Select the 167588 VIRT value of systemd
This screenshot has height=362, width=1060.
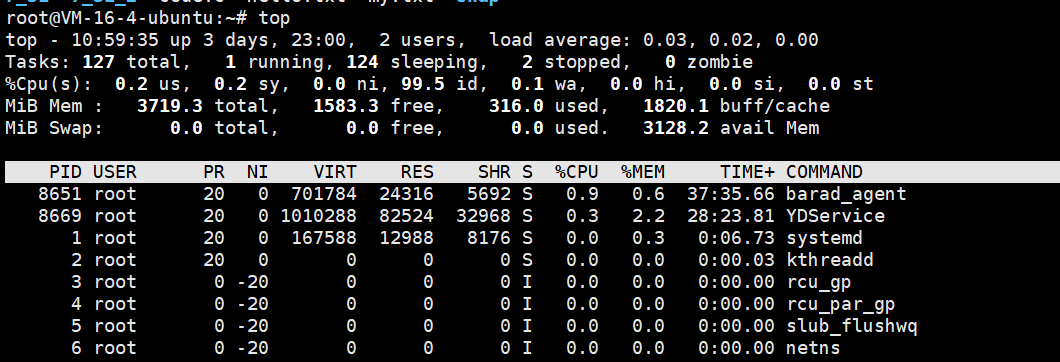tap(324, 238)
